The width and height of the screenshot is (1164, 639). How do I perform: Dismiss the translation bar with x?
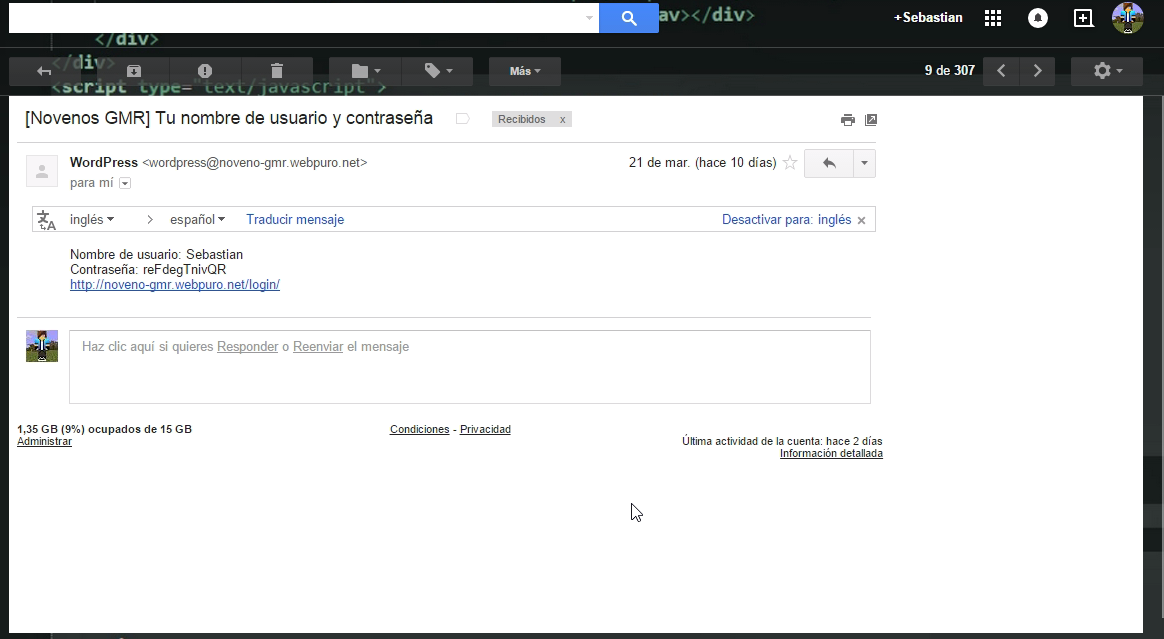tap(861, 220)
